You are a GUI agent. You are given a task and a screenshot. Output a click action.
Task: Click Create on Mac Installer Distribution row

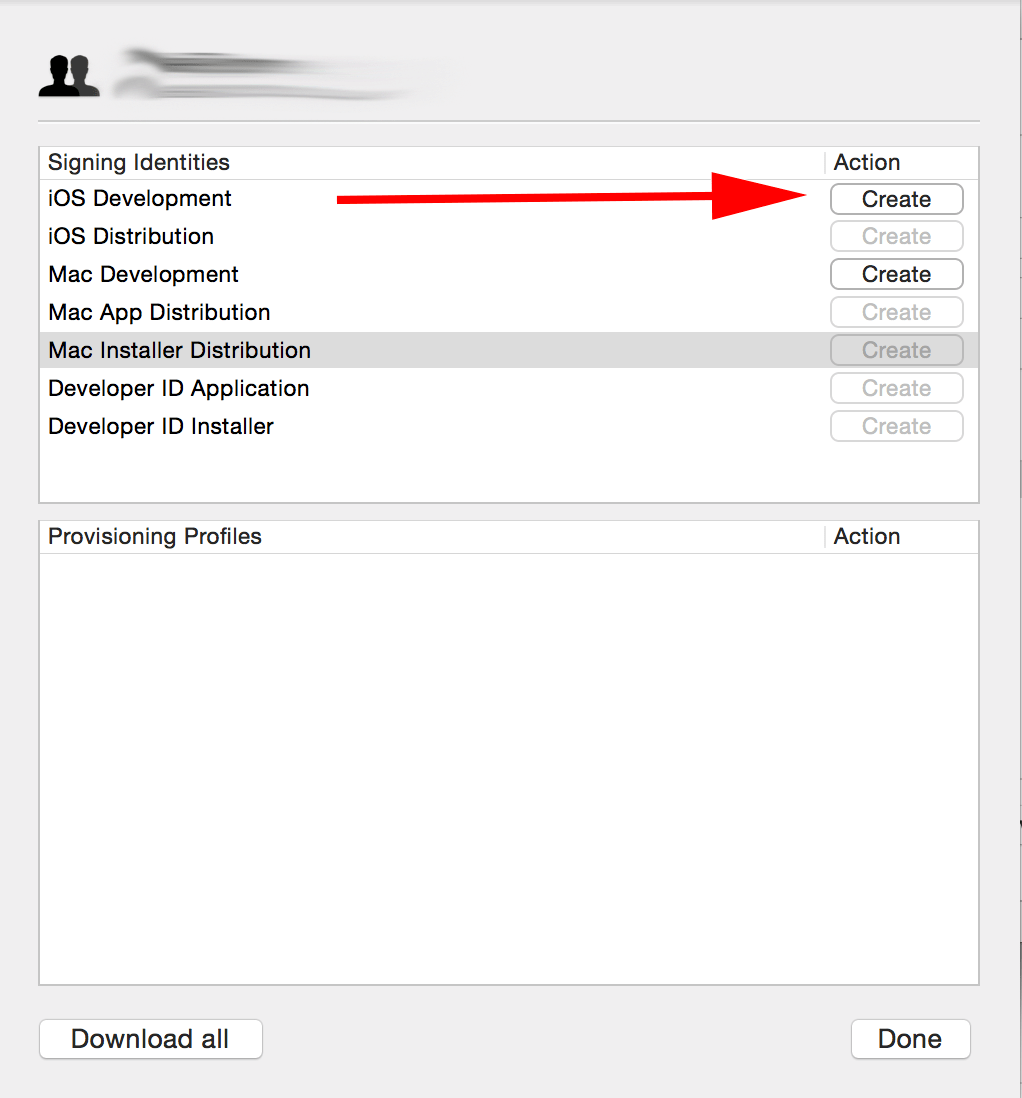(x=896, y=350)
